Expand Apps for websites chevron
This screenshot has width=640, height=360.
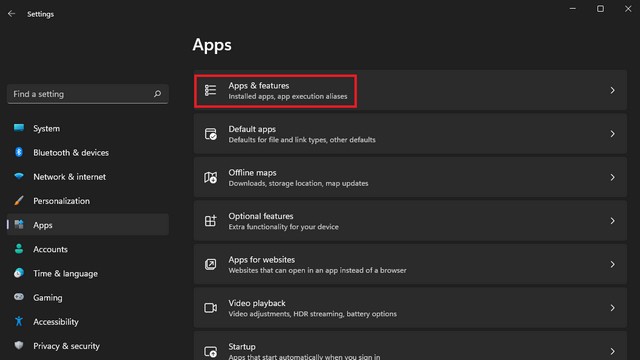click(x=613, y=264)
